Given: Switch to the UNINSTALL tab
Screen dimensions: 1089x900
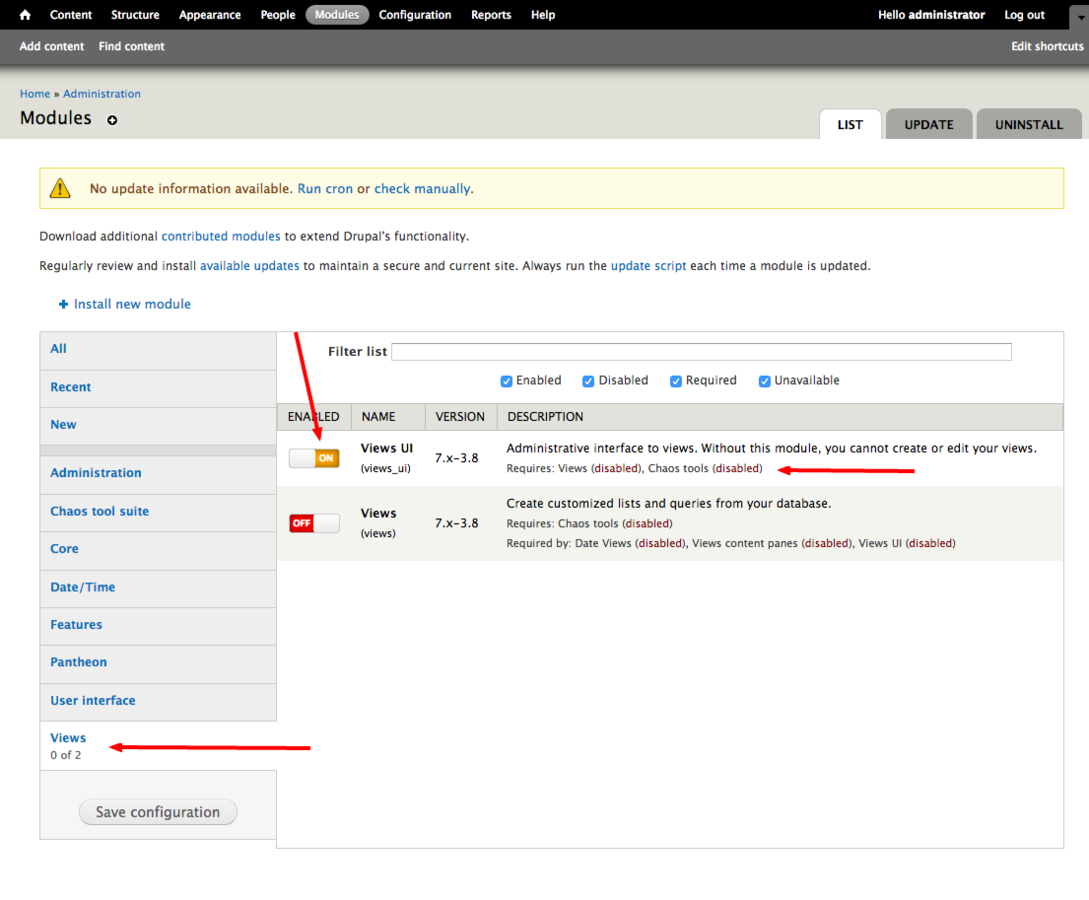Looking at the screenshot, I should pyautogui.click(x=1029, y=124).
